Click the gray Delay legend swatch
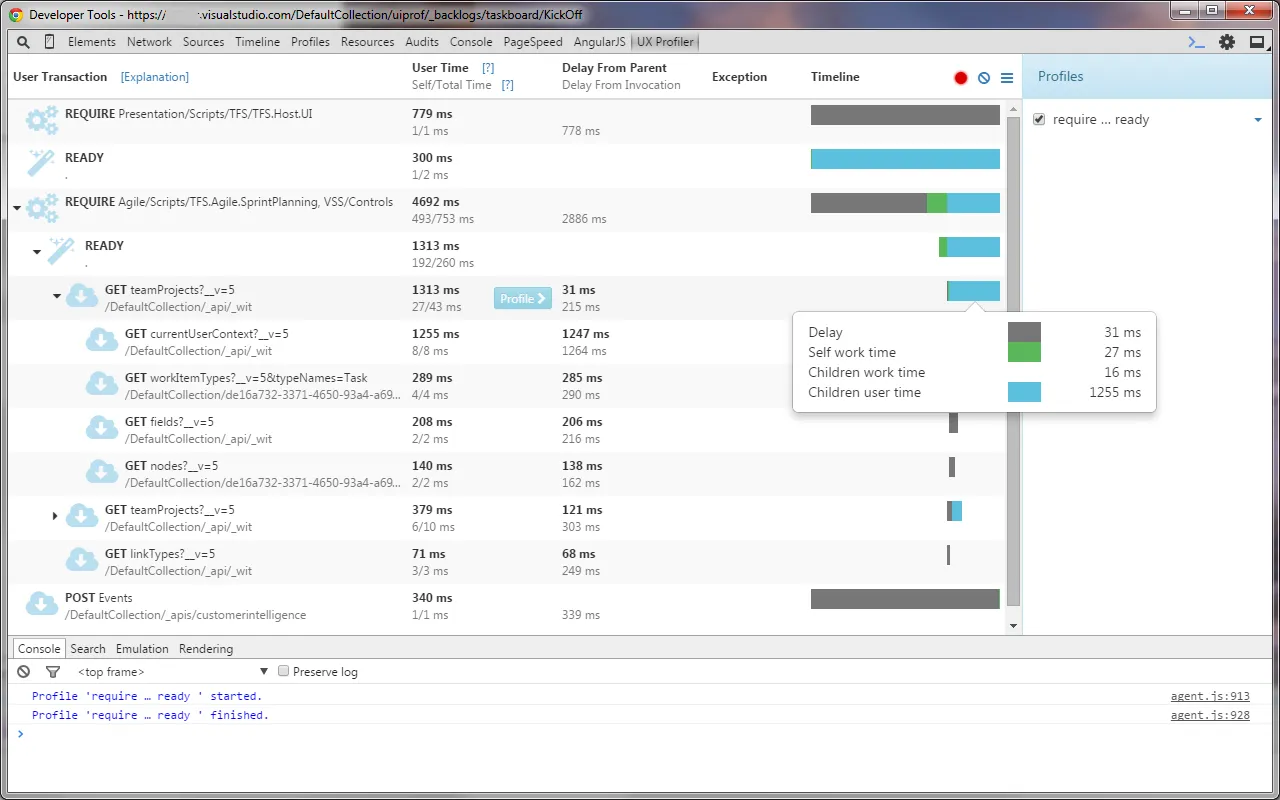Screen dimensions: 1280x800 pos(1024,332)
